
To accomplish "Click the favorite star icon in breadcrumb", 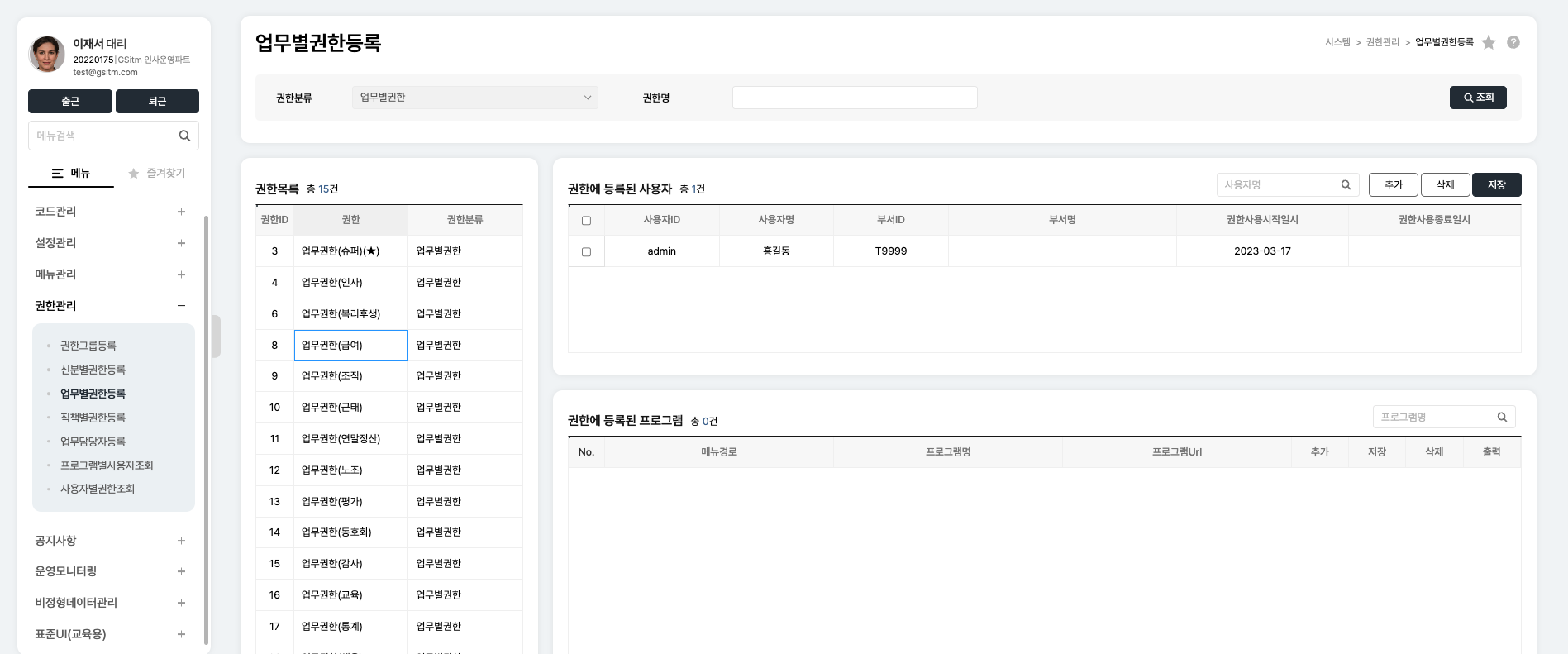I will coord(1489,43).
